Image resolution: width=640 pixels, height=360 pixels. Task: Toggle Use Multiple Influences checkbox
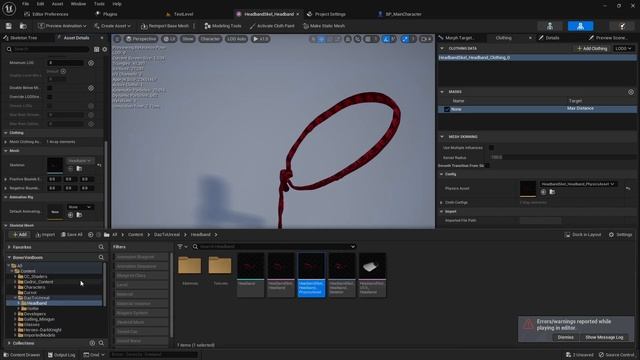point(491,148)
